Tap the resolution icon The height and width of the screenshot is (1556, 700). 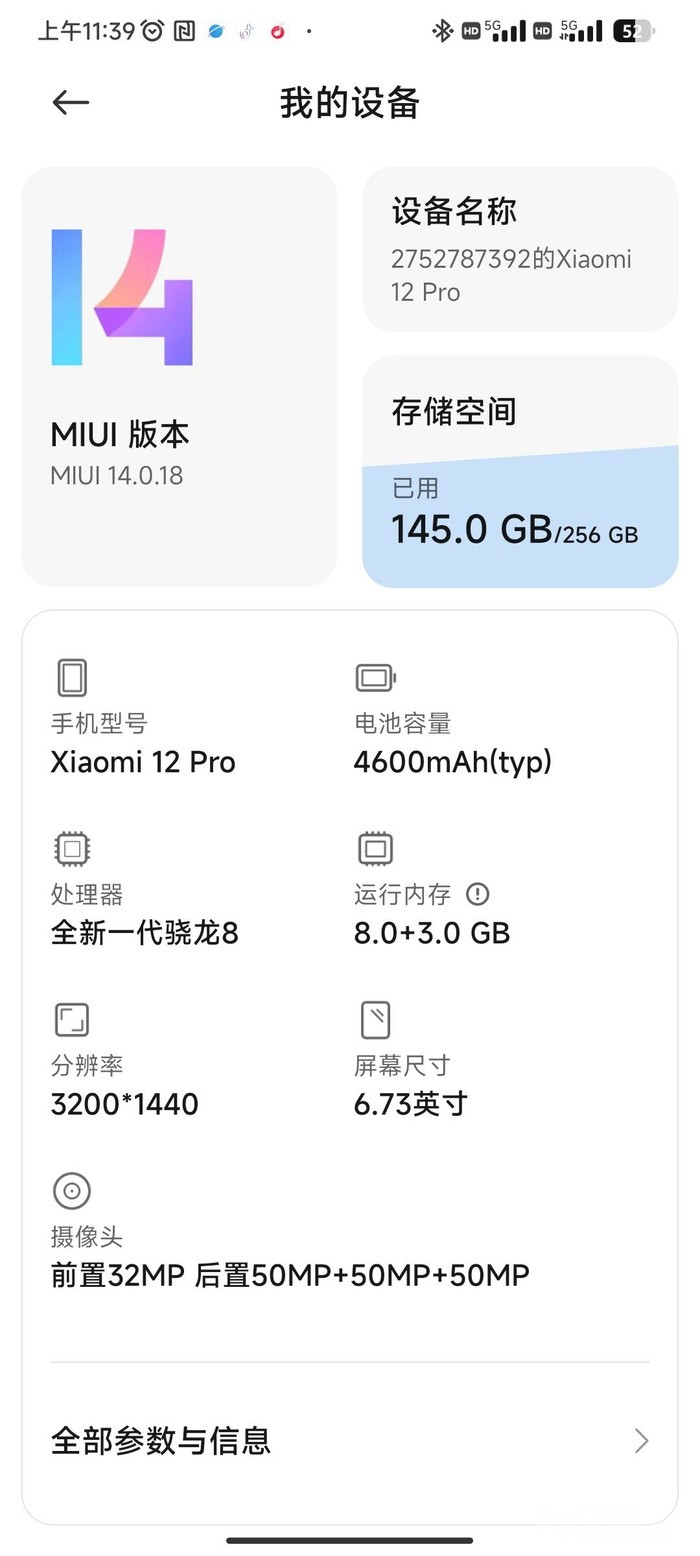point(72,1020)
